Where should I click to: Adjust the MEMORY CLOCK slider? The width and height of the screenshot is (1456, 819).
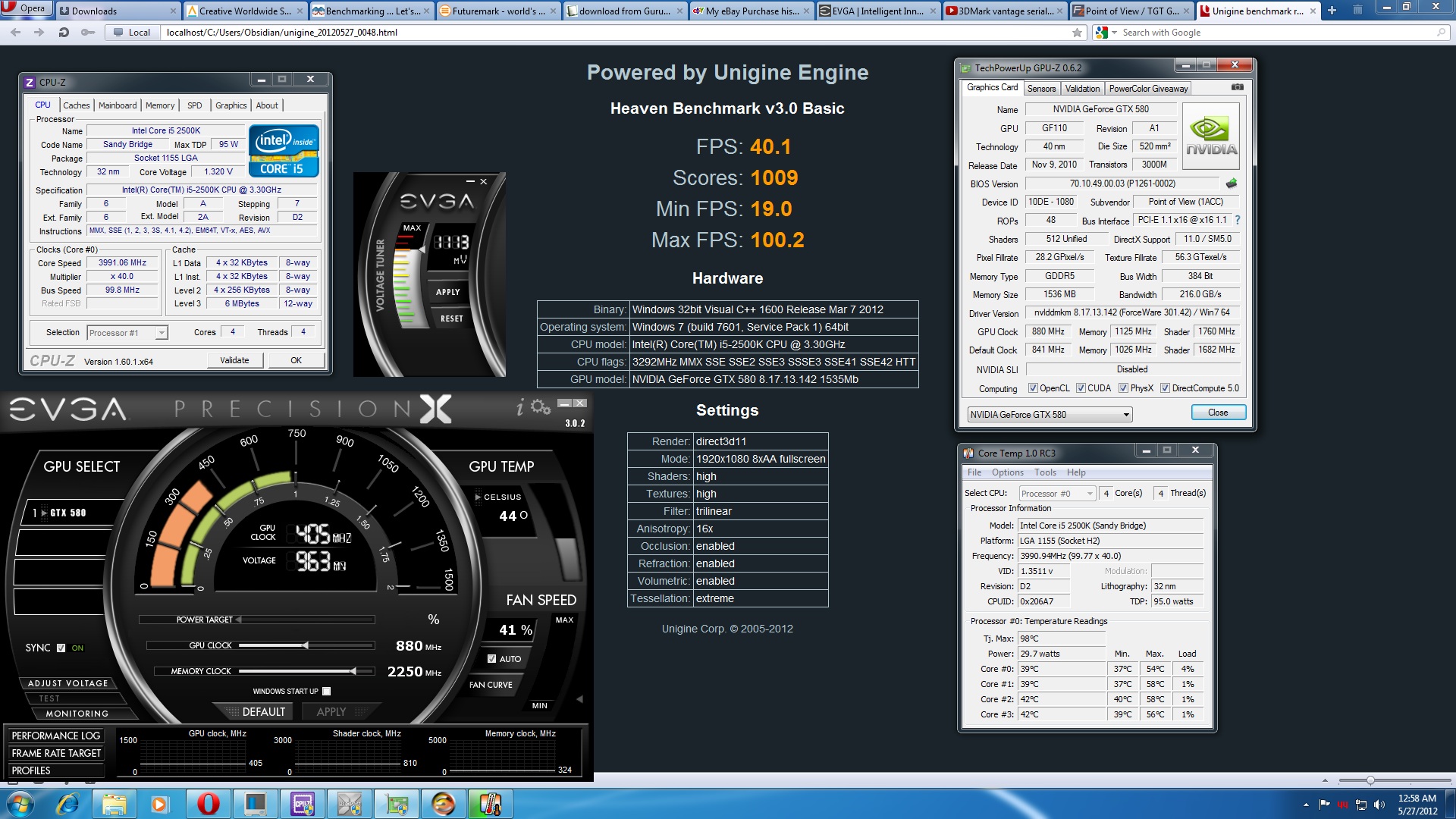353,671
